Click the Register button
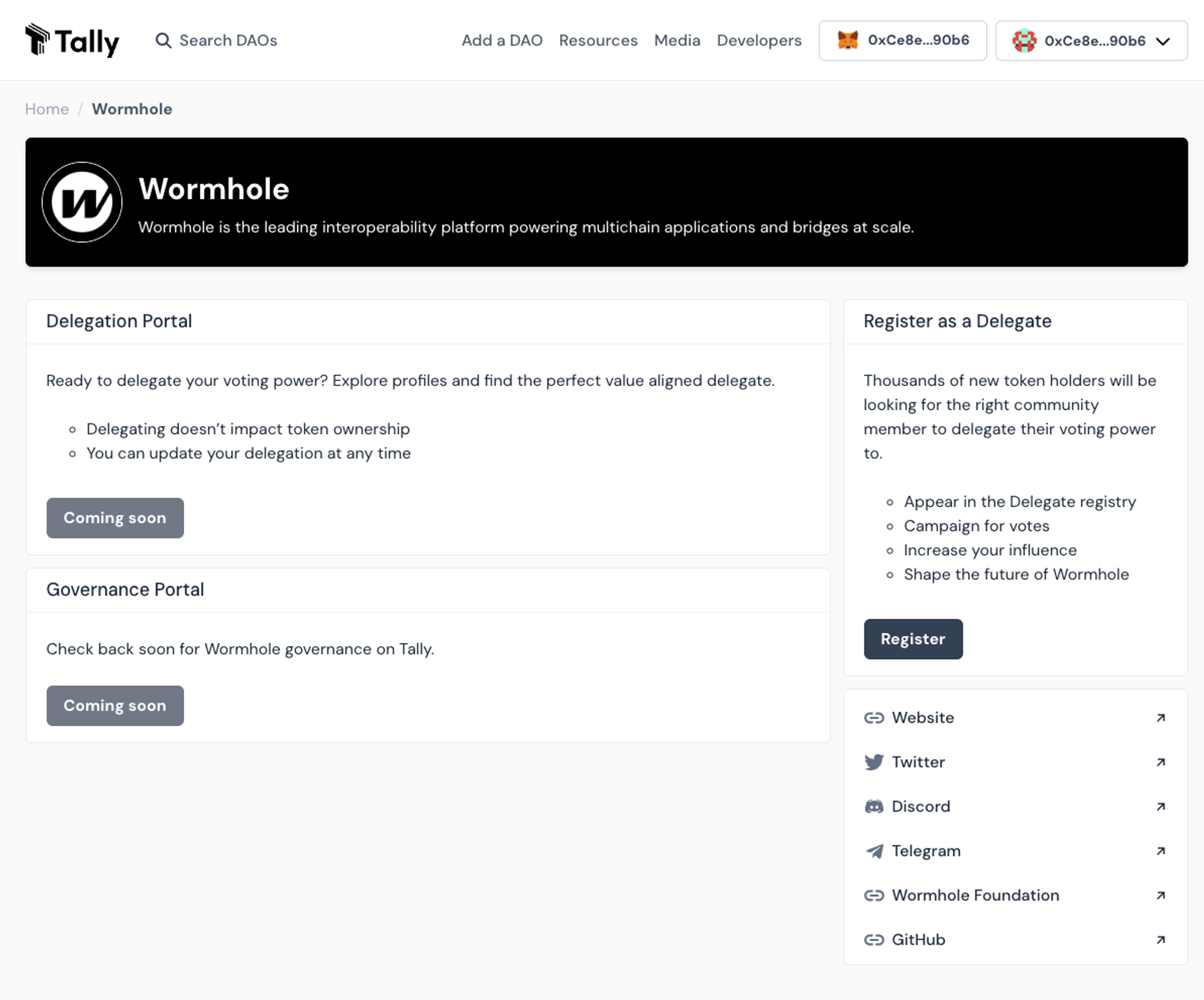The image size is (1204, 1000). click(x=913, y=639)
